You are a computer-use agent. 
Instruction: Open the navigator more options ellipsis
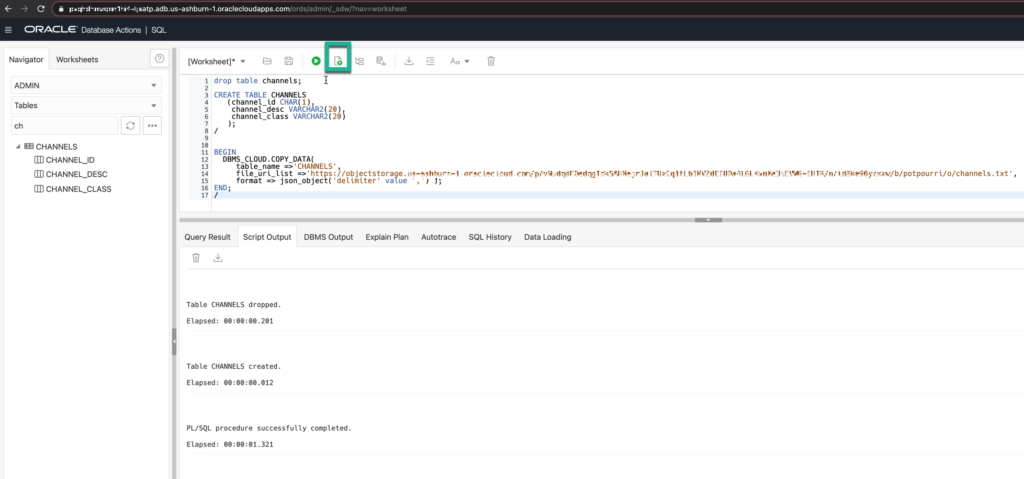click(152, 125)
